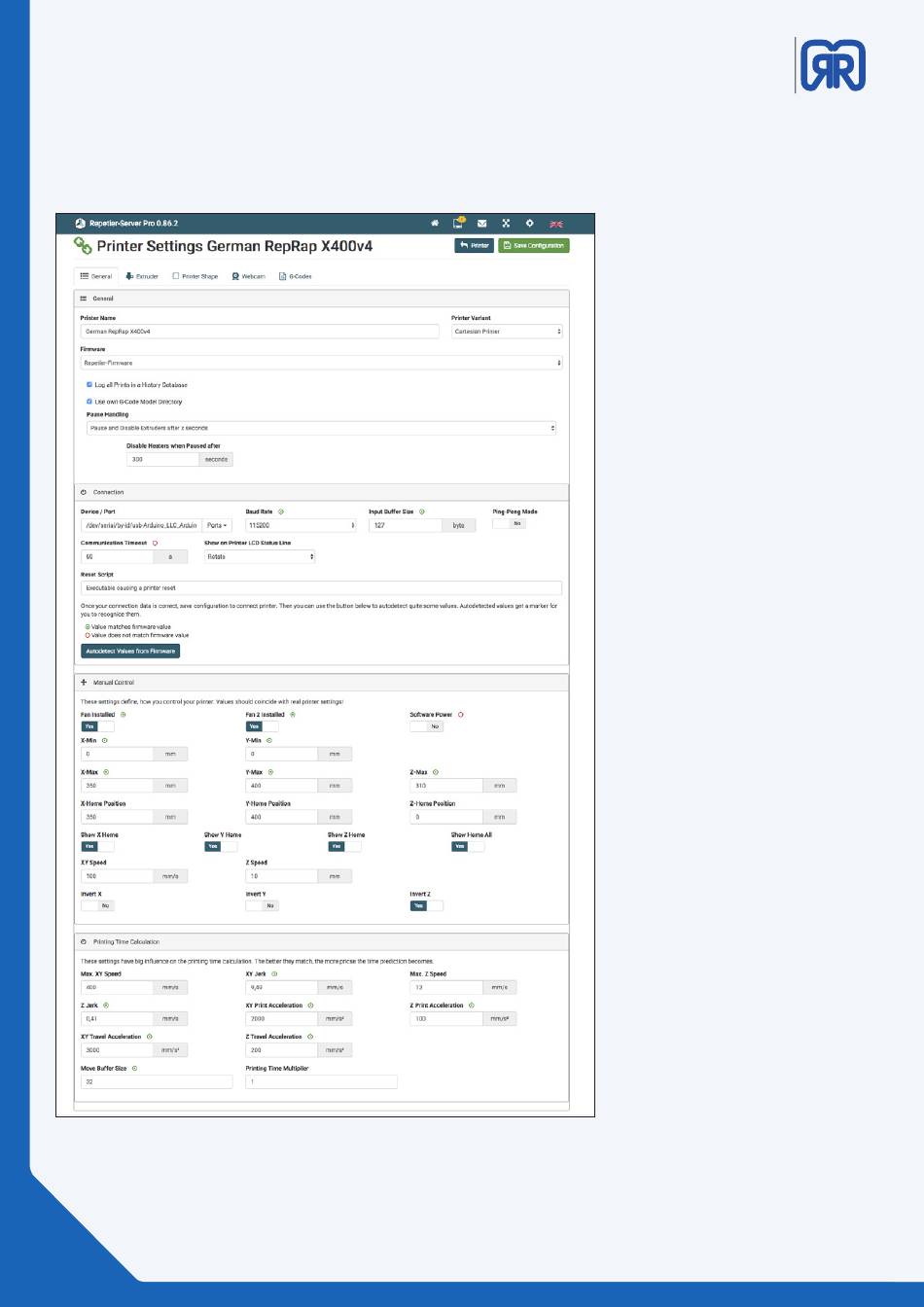
Task: Click the Printer back button
Action: click(x=474, y=245)
